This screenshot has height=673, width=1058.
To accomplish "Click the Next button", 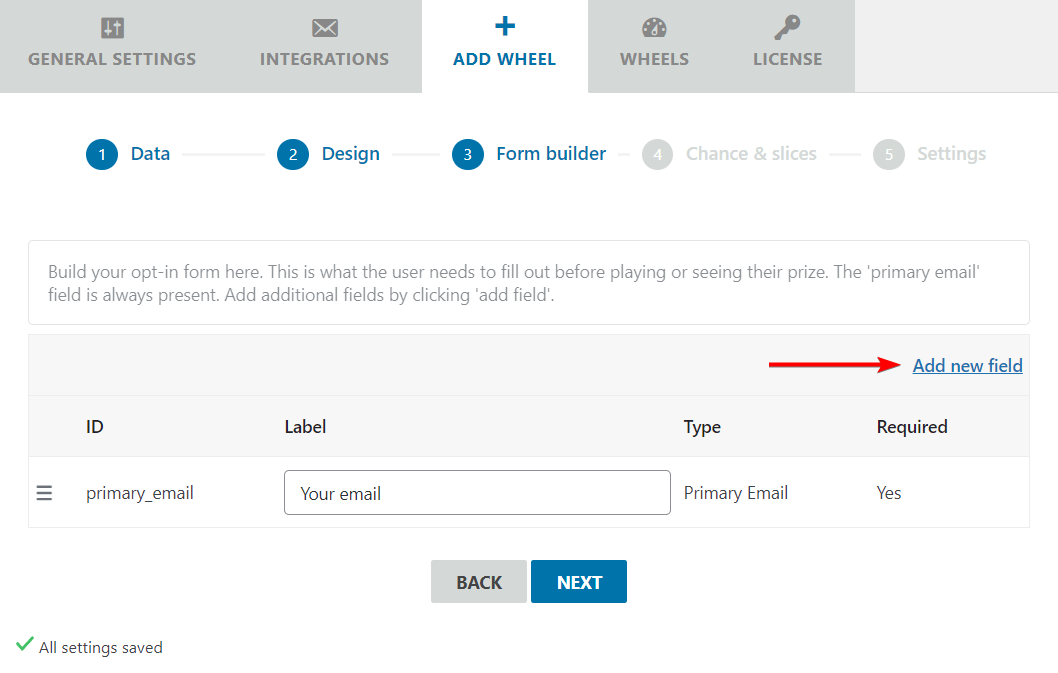I will coord(579,581).
